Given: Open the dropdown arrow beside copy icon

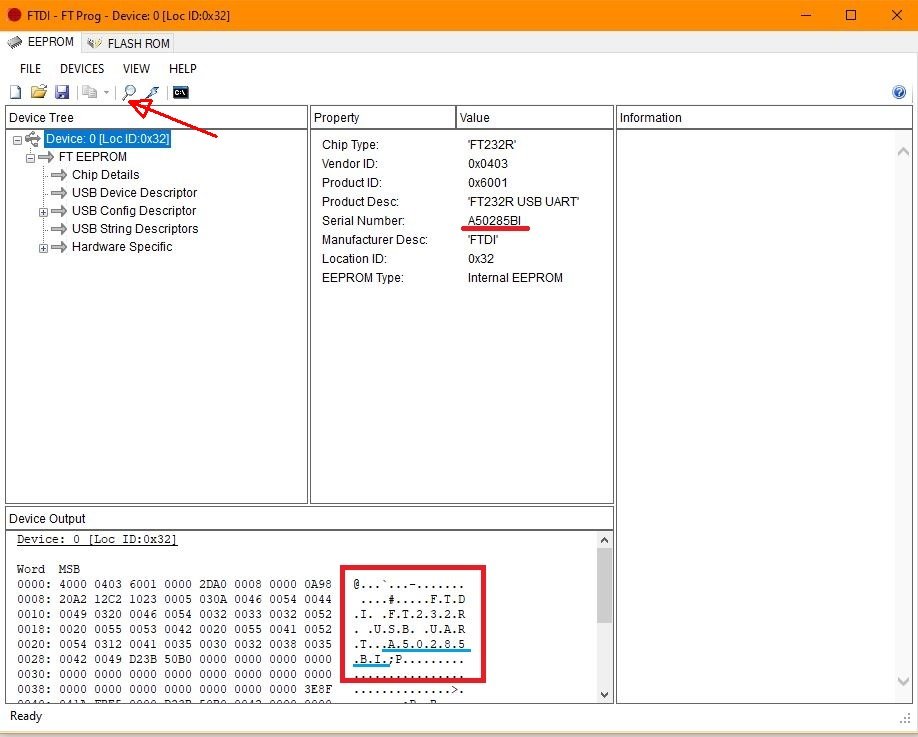Looking at the screenshot, I should pos(106,93).
